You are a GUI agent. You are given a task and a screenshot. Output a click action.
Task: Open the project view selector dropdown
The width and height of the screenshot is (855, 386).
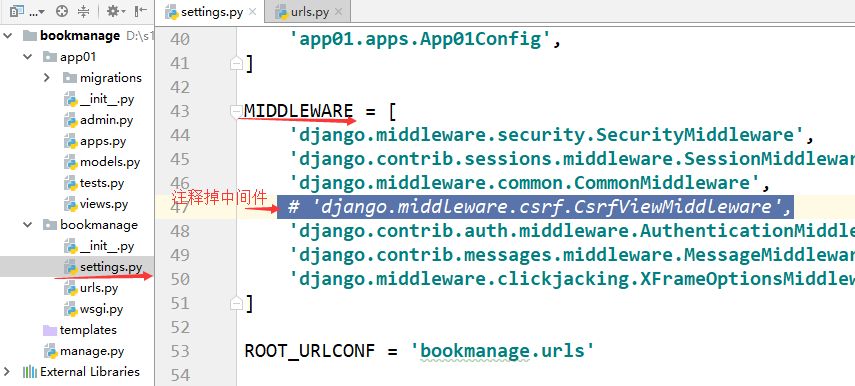click(26, 10)
